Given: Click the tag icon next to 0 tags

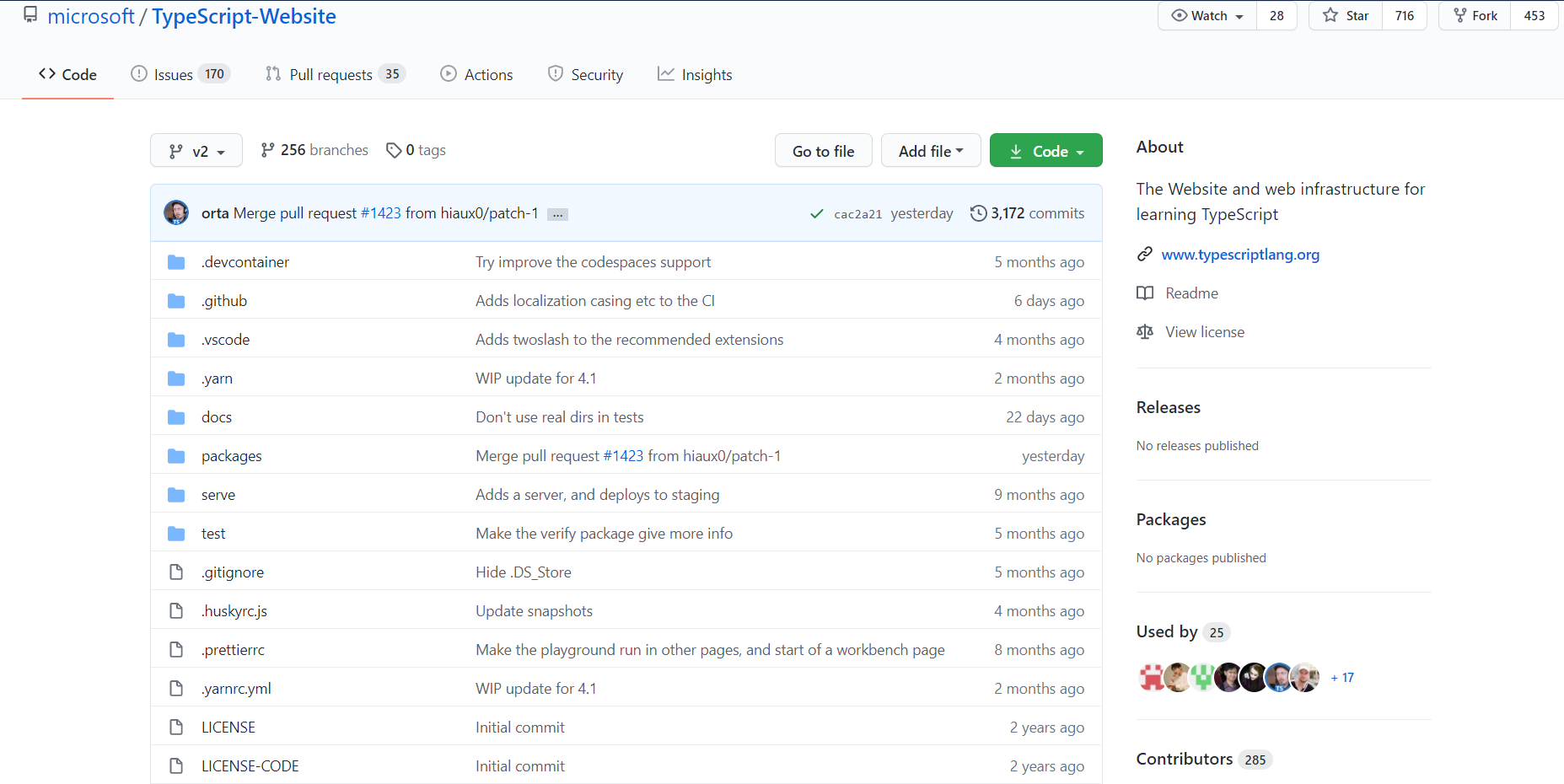Looking at the screenshot, I should pos(394,150).
